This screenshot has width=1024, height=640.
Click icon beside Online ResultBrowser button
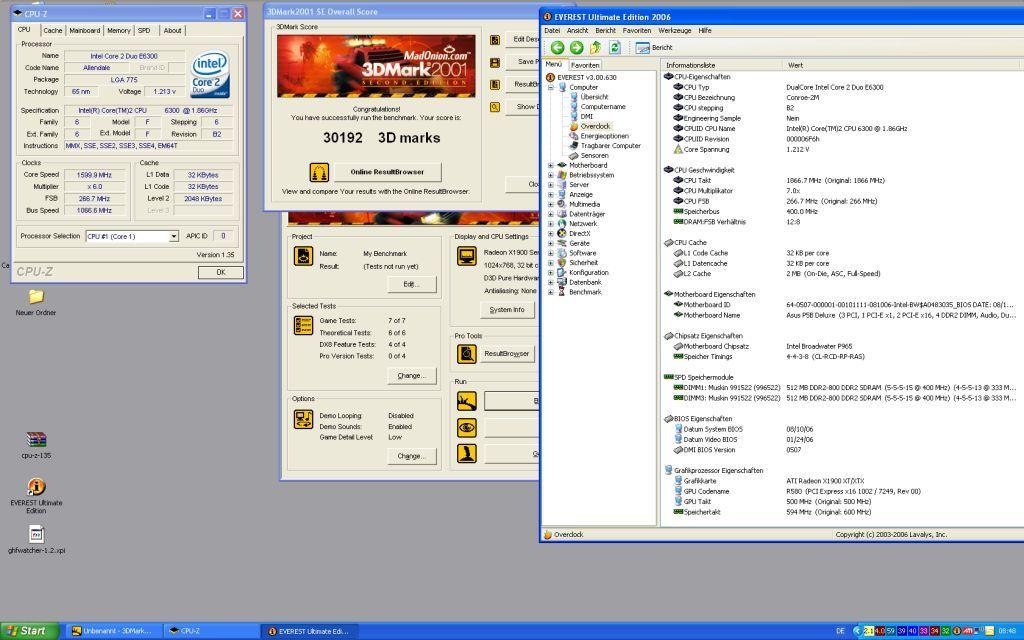319,172
